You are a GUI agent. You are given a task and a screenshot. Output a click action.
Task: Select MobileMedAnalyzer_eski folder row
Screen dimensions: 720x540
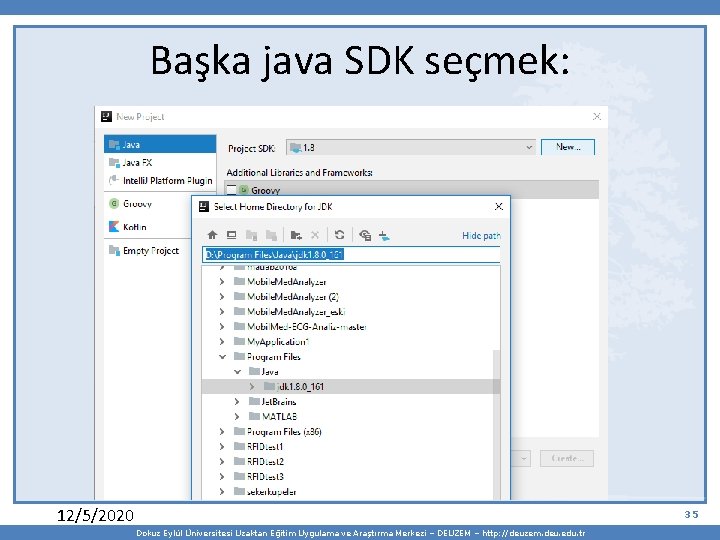pos(351,312)
